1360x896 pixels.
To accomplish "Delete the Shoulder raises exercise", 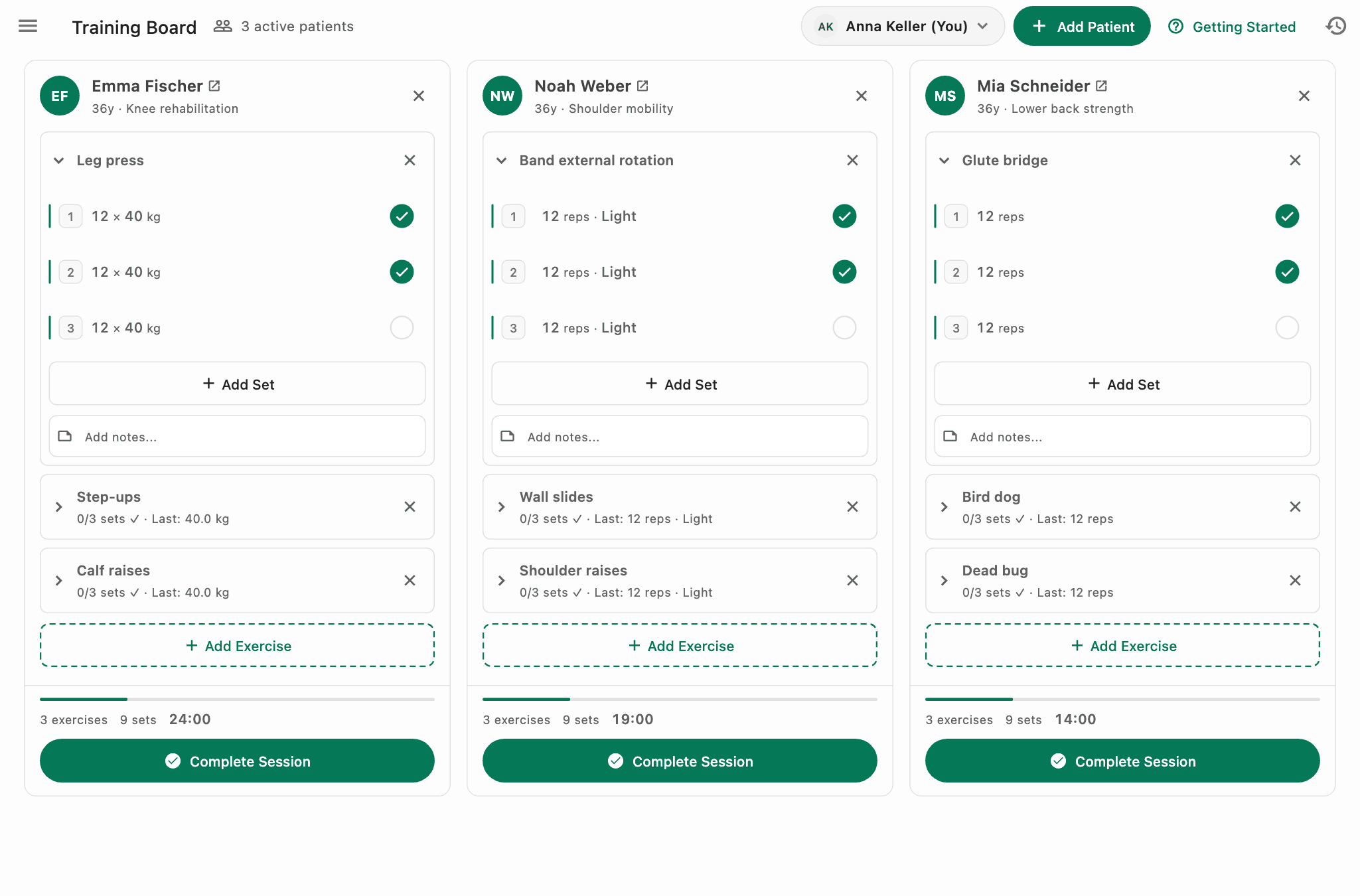I will click(853, 580).
